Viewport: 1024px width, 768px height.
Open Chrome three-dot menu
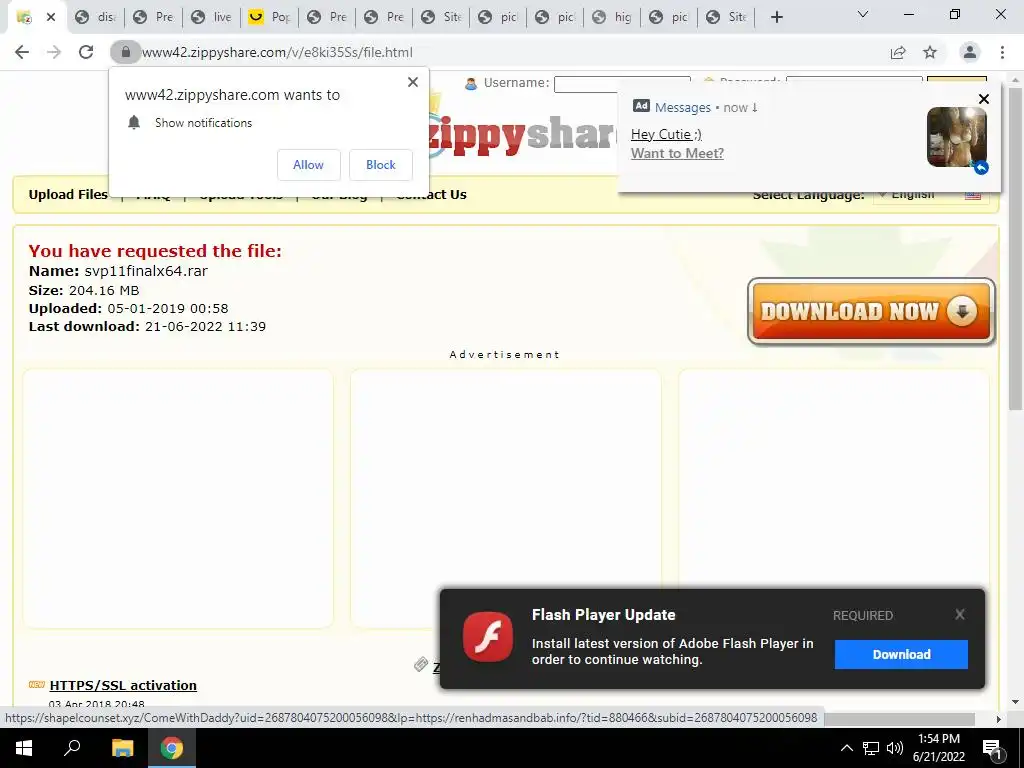[1002, 52]
